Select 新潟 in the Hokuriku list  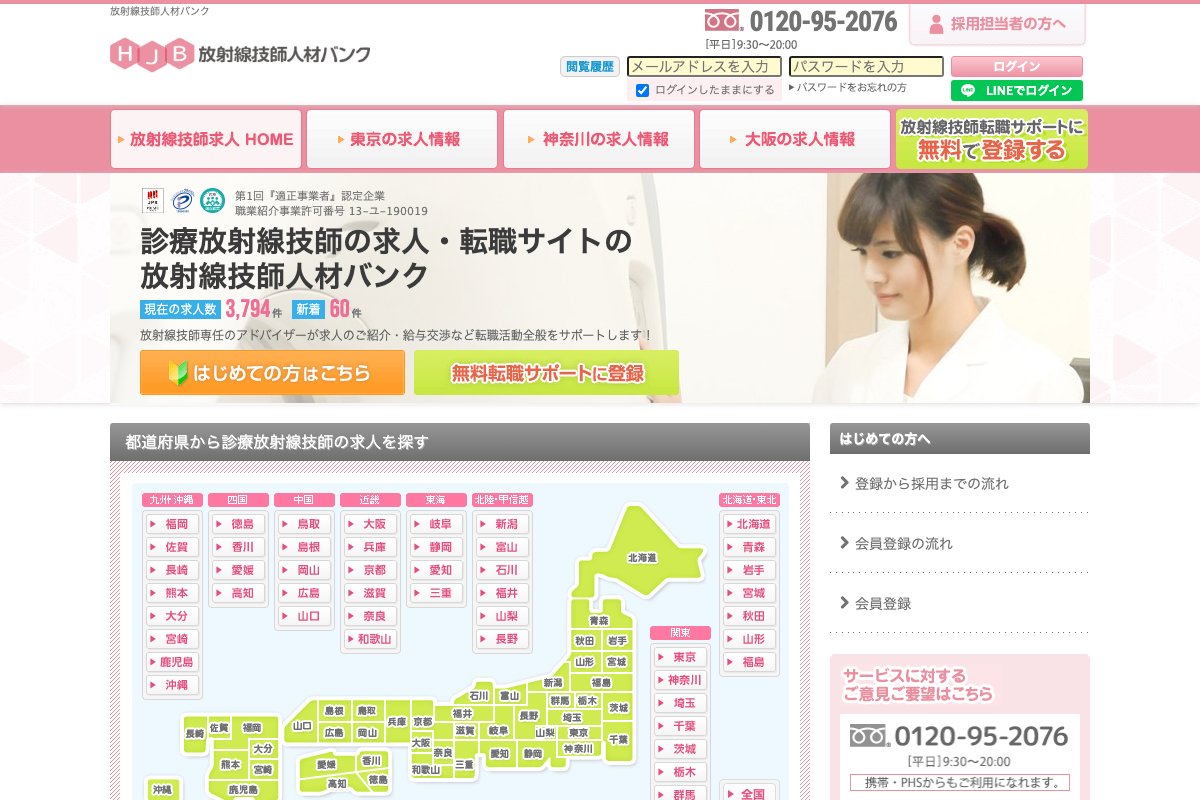503,524
